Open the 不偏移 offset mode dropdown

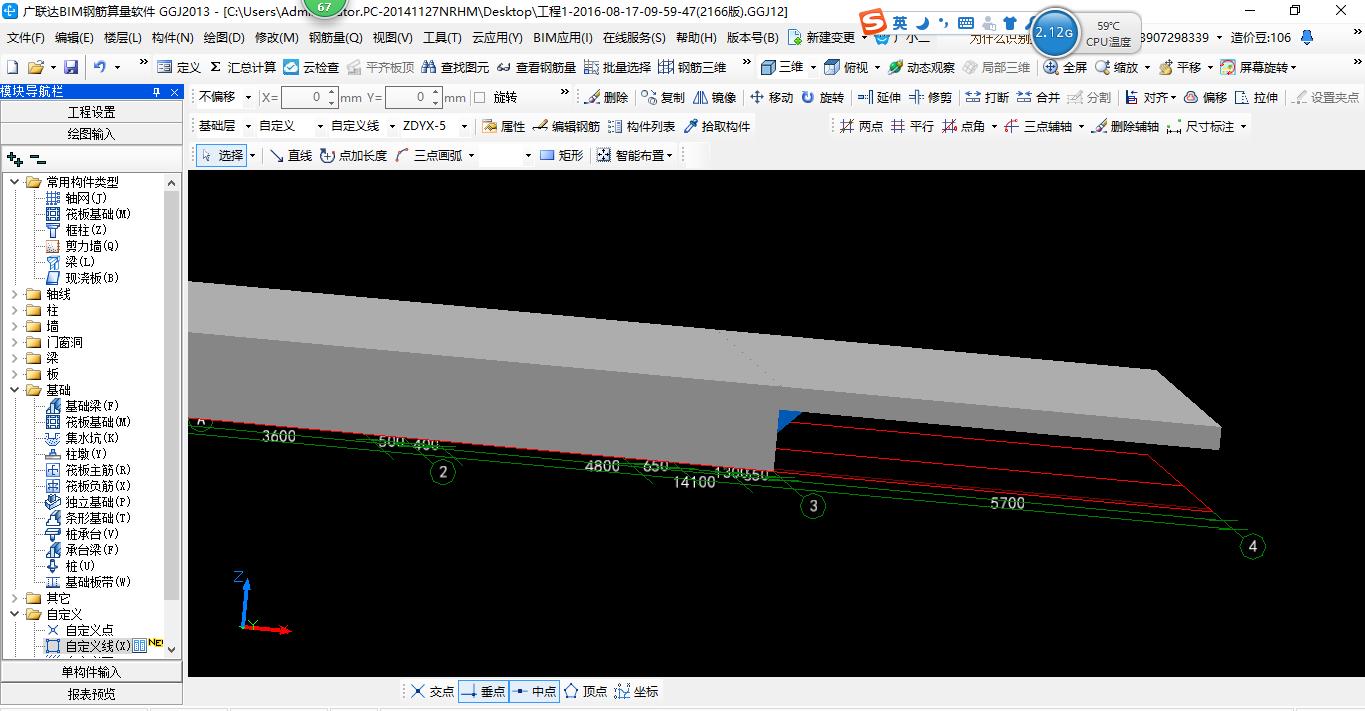(248, 97)
